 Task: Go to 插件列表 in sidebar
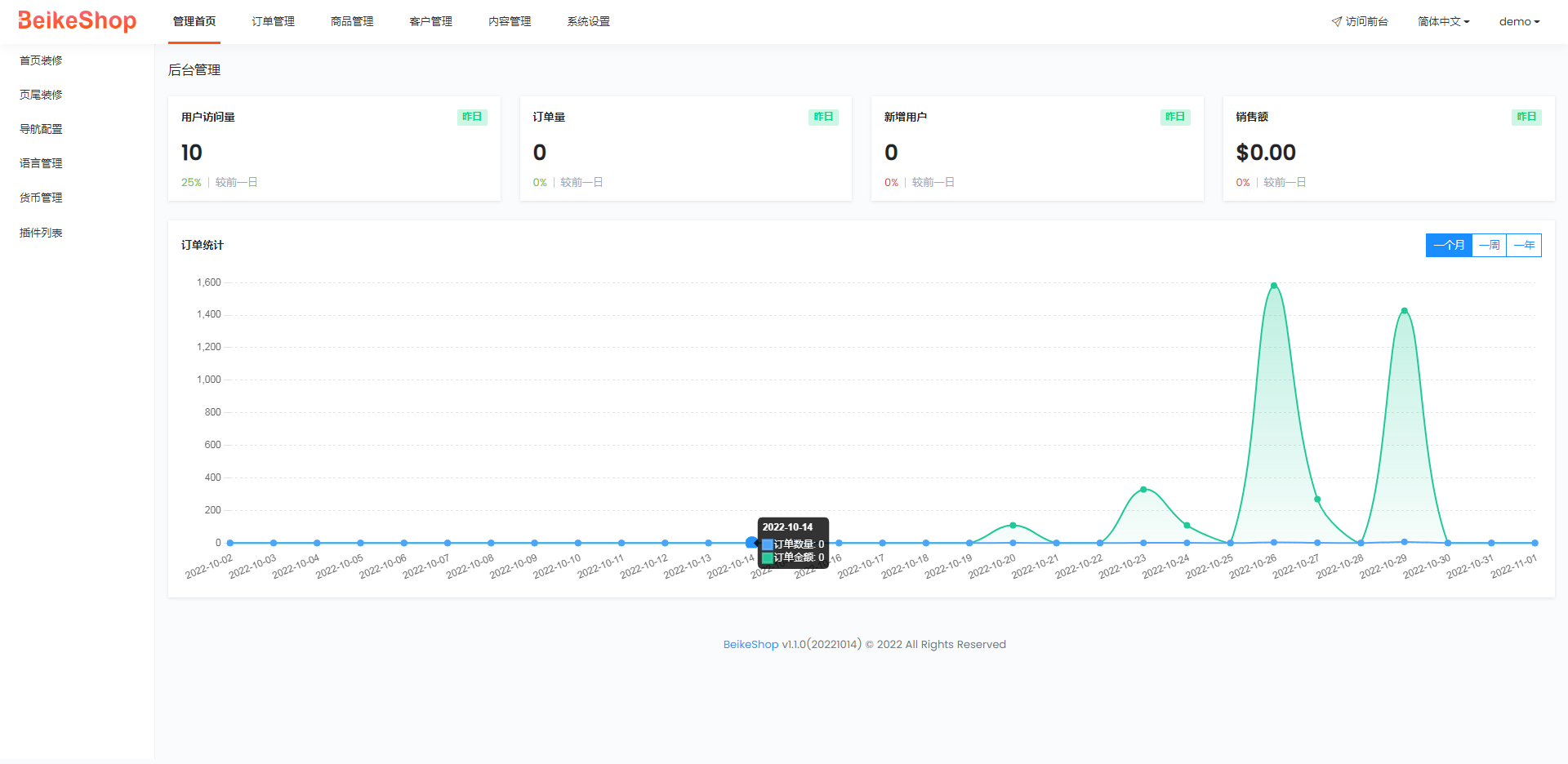41,233
